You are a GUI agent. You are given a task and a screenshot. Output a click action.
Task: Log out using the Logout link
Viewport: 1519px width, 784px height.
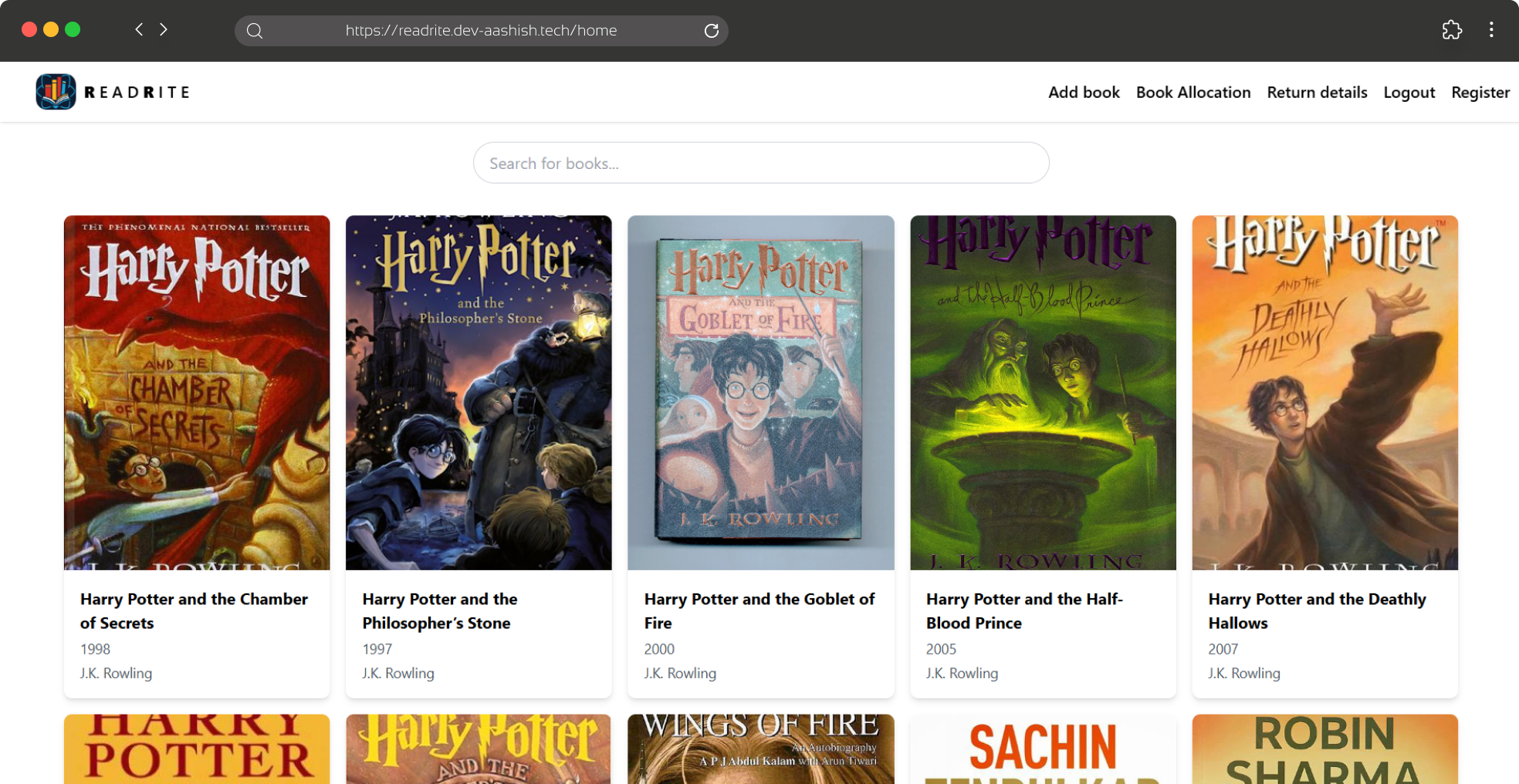[x=1409, y=92]
